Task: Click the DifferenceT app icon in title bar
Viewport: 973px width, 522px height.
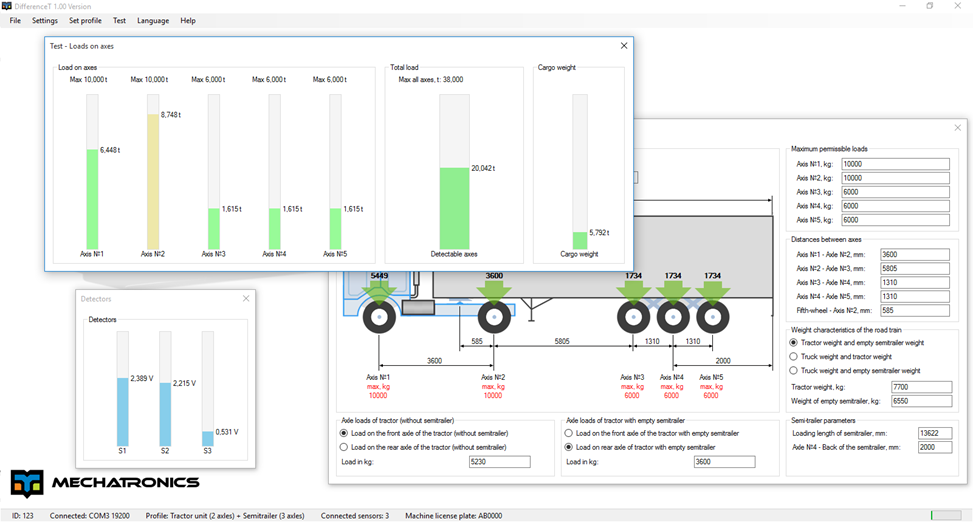Action: tap(8, 6)
